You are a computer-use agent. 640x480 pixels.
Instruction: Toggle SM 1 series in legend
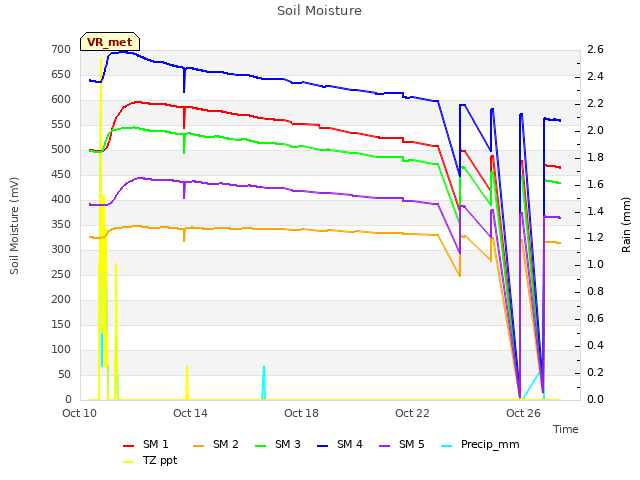click(x=146, y=444)
